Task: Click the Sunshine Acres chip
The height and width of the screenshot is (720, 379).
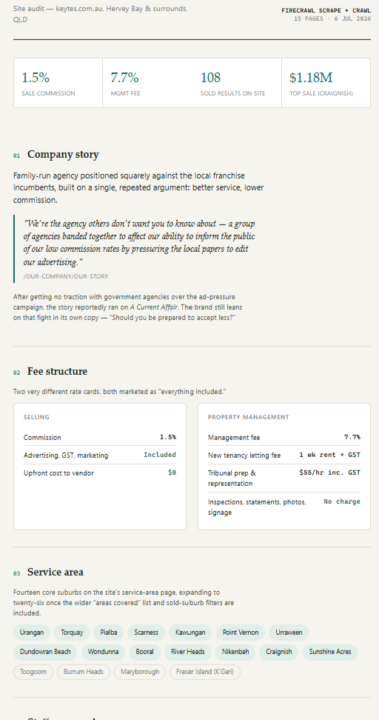Action: 330,652
